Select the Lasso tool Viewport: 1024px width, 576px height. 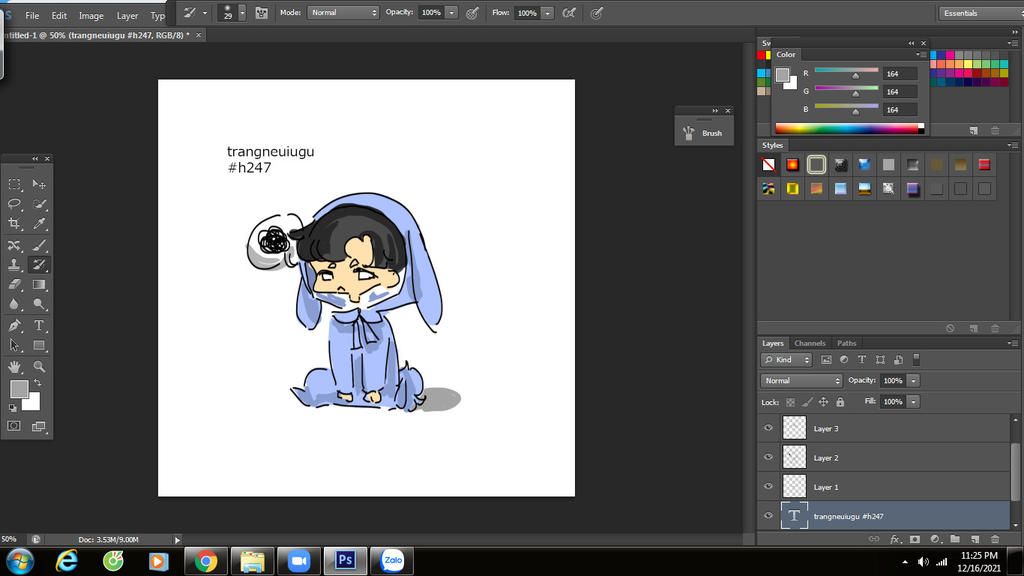14,204
